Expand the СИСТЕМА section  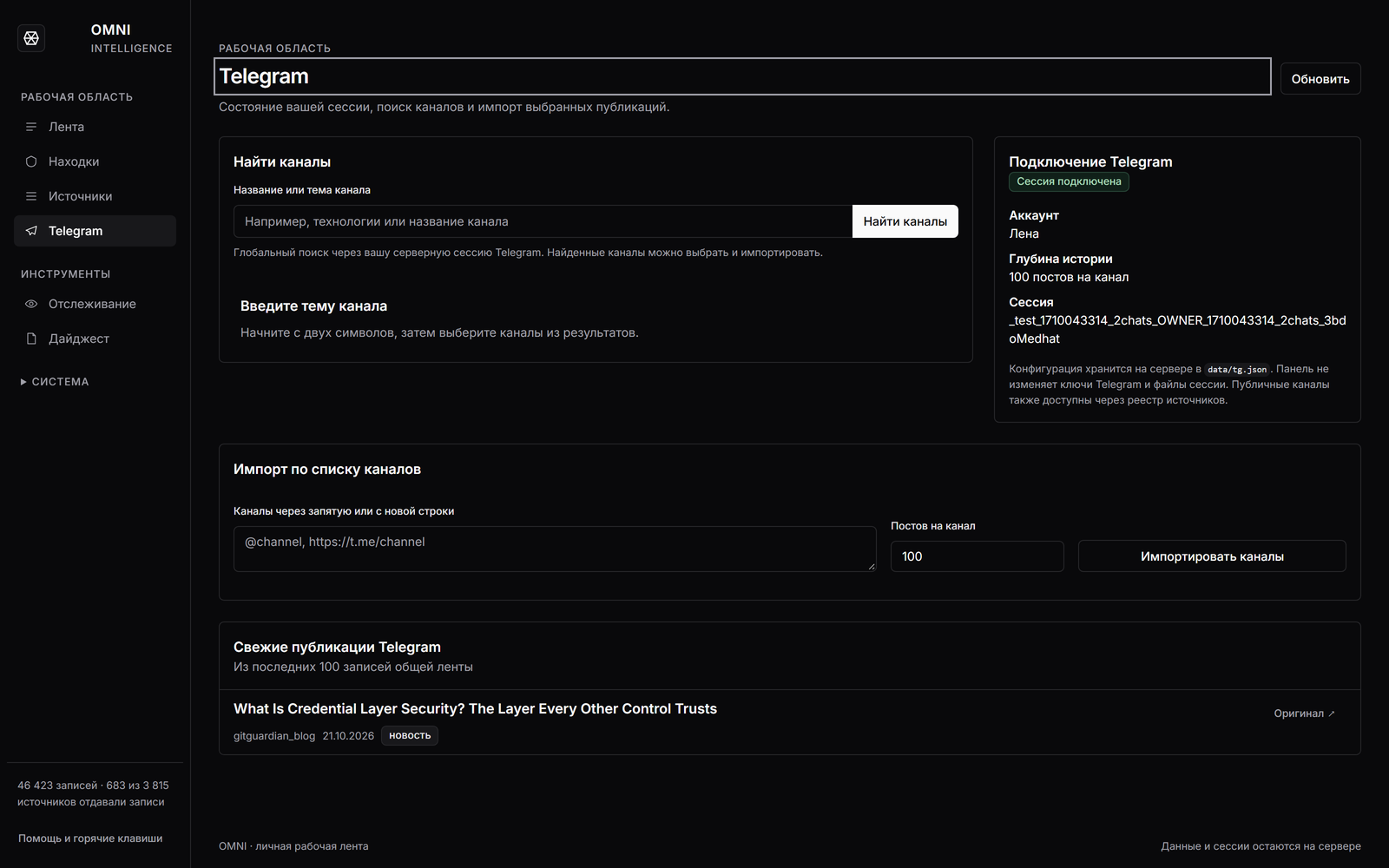coord(55,382)
